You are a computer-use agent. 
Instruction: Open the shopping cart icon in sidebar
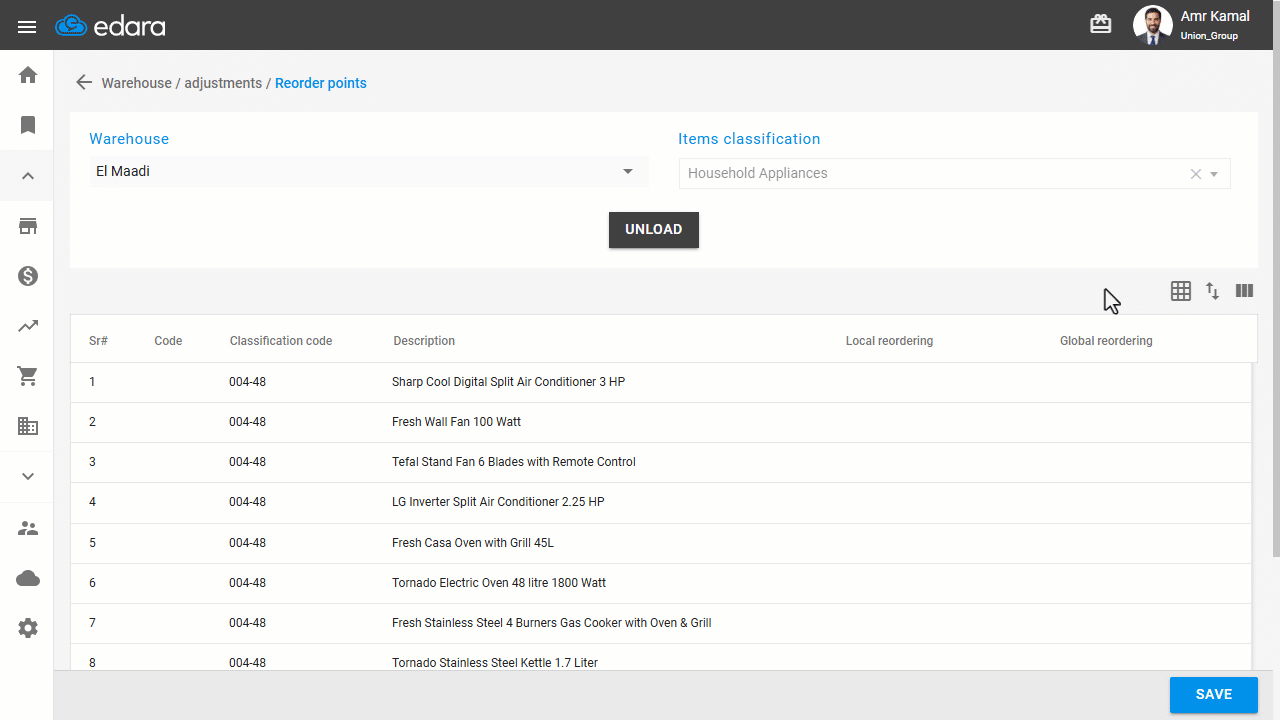[28, 376]
